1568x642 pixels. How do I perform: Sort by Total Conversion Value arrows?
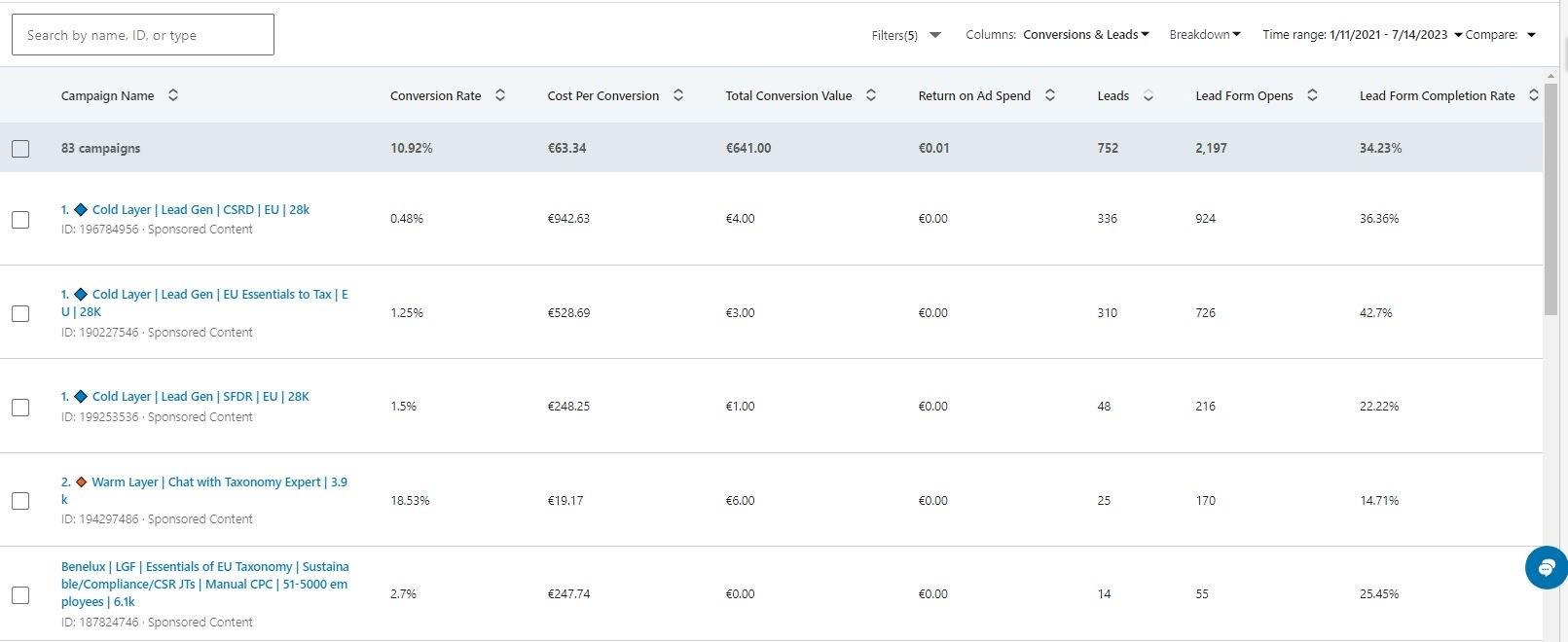[x=871, y=95]
